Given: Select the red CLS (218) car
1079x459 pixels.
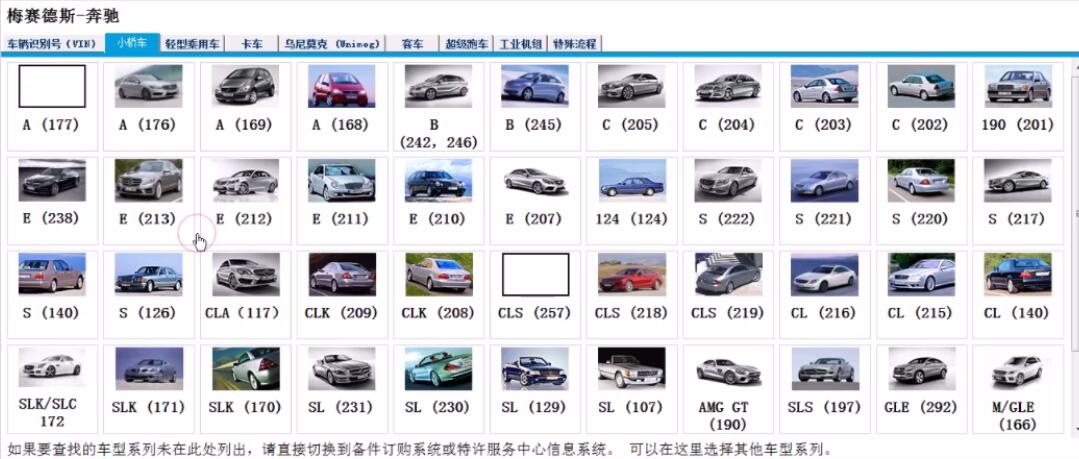Looking at the screenshot, I should point(631,275).
